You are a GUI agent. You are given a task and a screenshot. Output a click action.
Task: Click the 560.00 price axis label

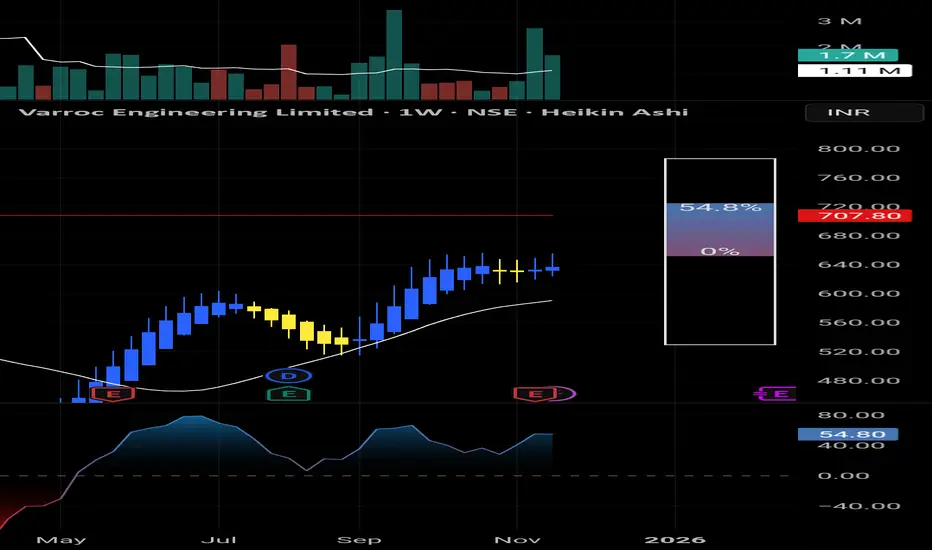coord(858,322)
